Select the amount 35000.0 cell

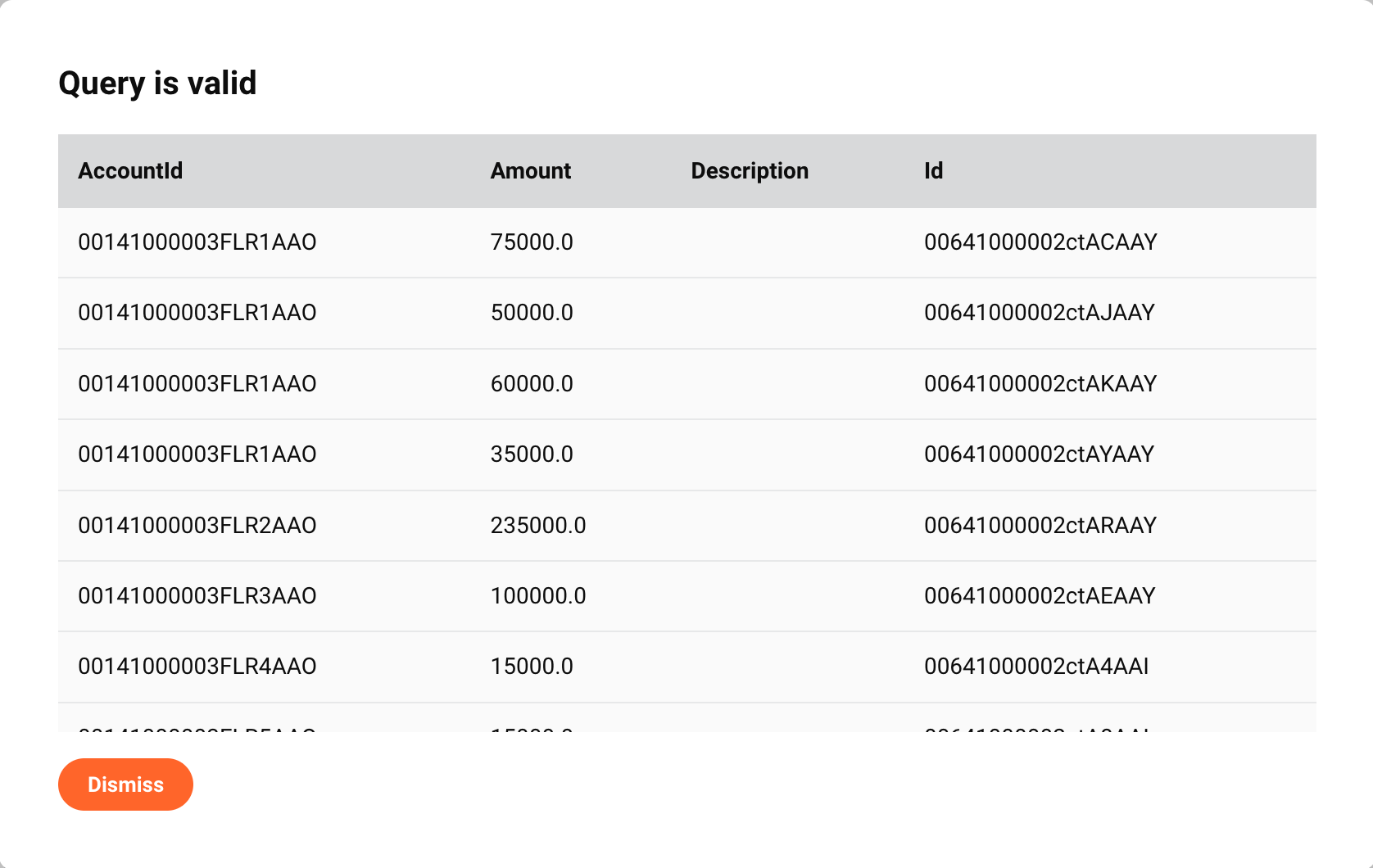tap(532, 454)
